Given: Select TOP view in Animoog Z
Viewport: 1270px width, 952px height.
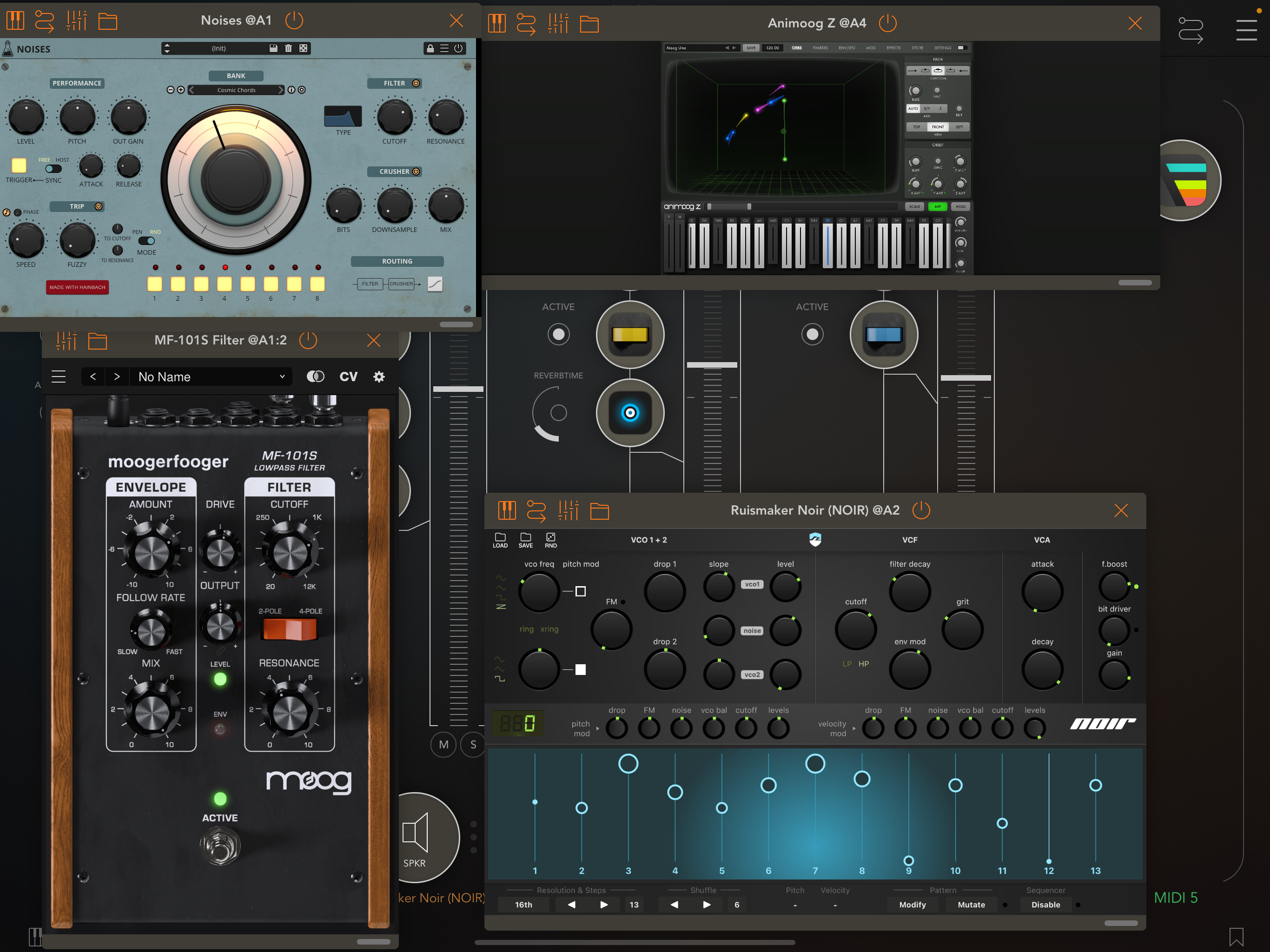Looking at the screenshot, I should (x=916, y=127).
